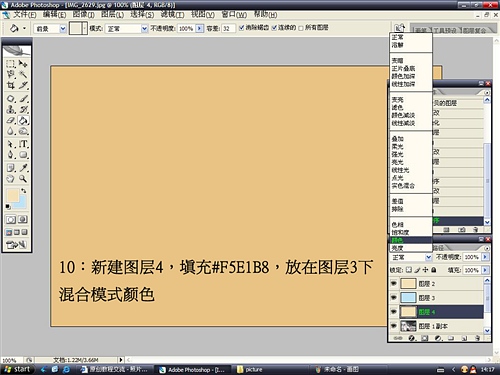Select the Eyedropper tool
Image resolution: width=500 pixels, height=375 pixels.
23,168
